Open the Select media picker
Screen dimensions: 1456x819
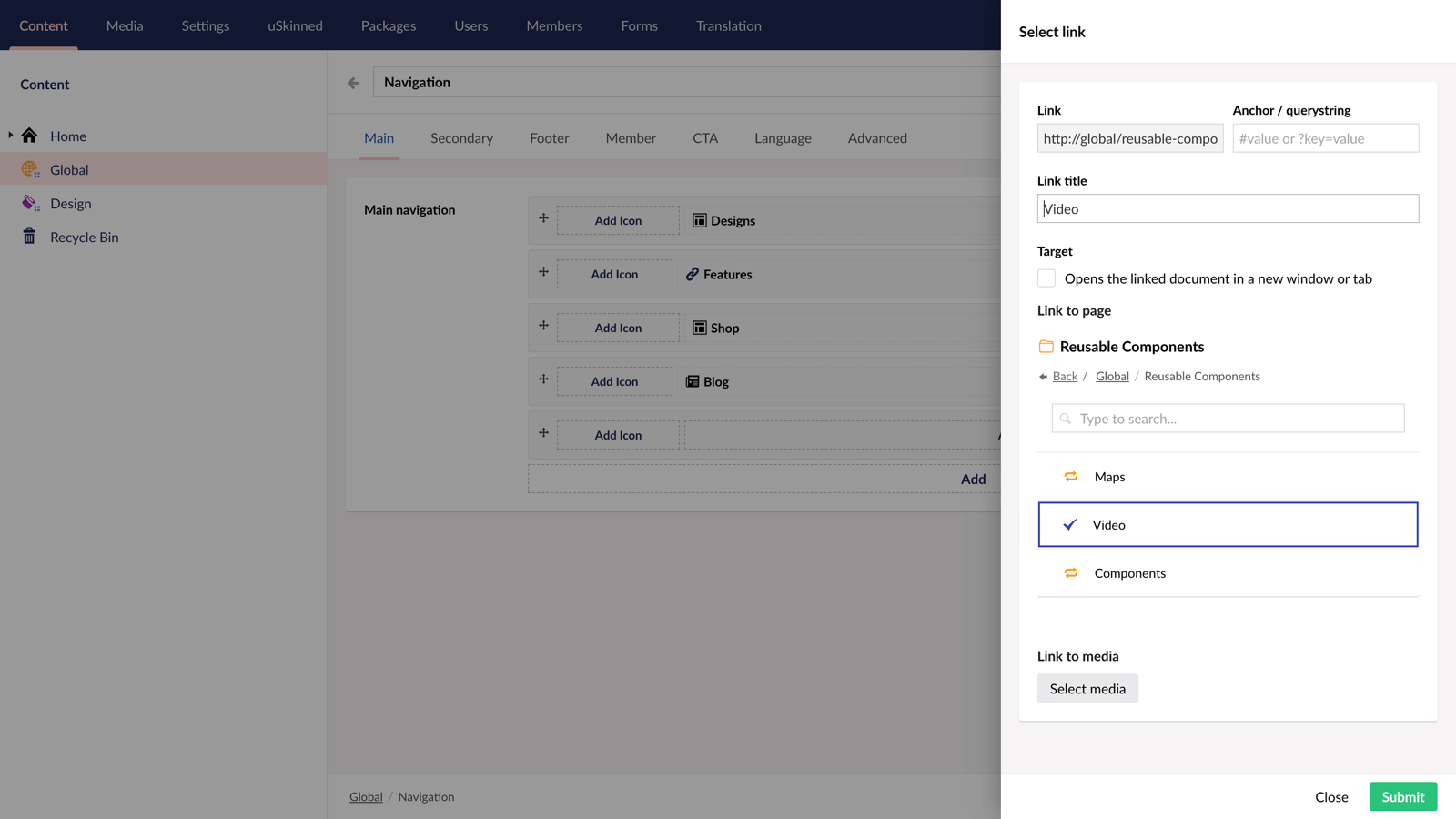click(x=1087, y=688)
